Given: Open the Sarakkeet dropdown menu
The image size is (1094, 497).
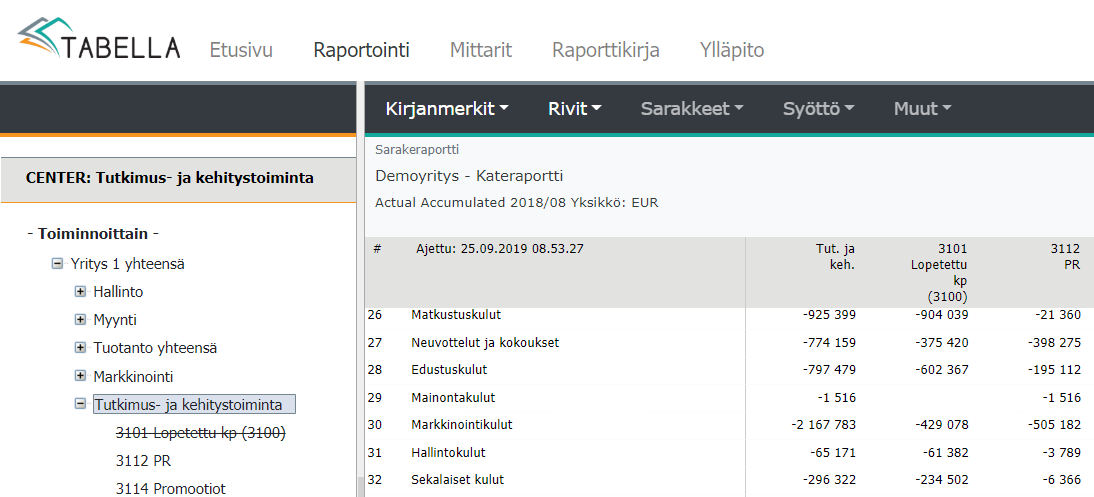Looking at the screenshot, I should [692, 109].
